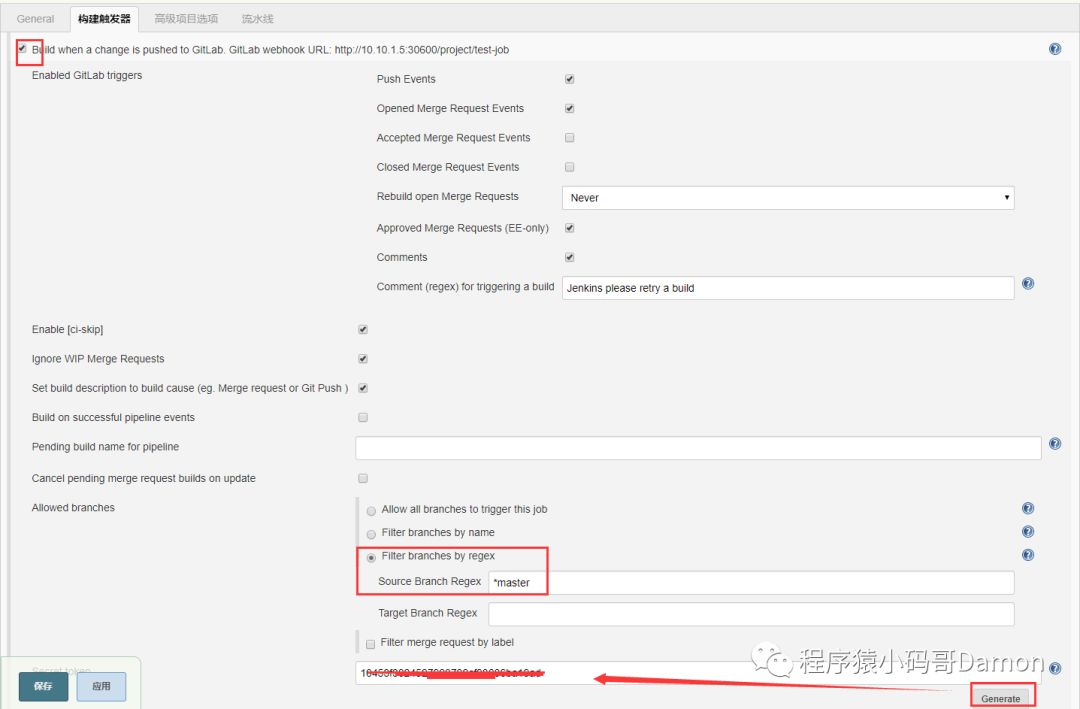Screen dimensions: 1080x709
Task: Enable Filter merge request by label
Action: coord(371,644)
